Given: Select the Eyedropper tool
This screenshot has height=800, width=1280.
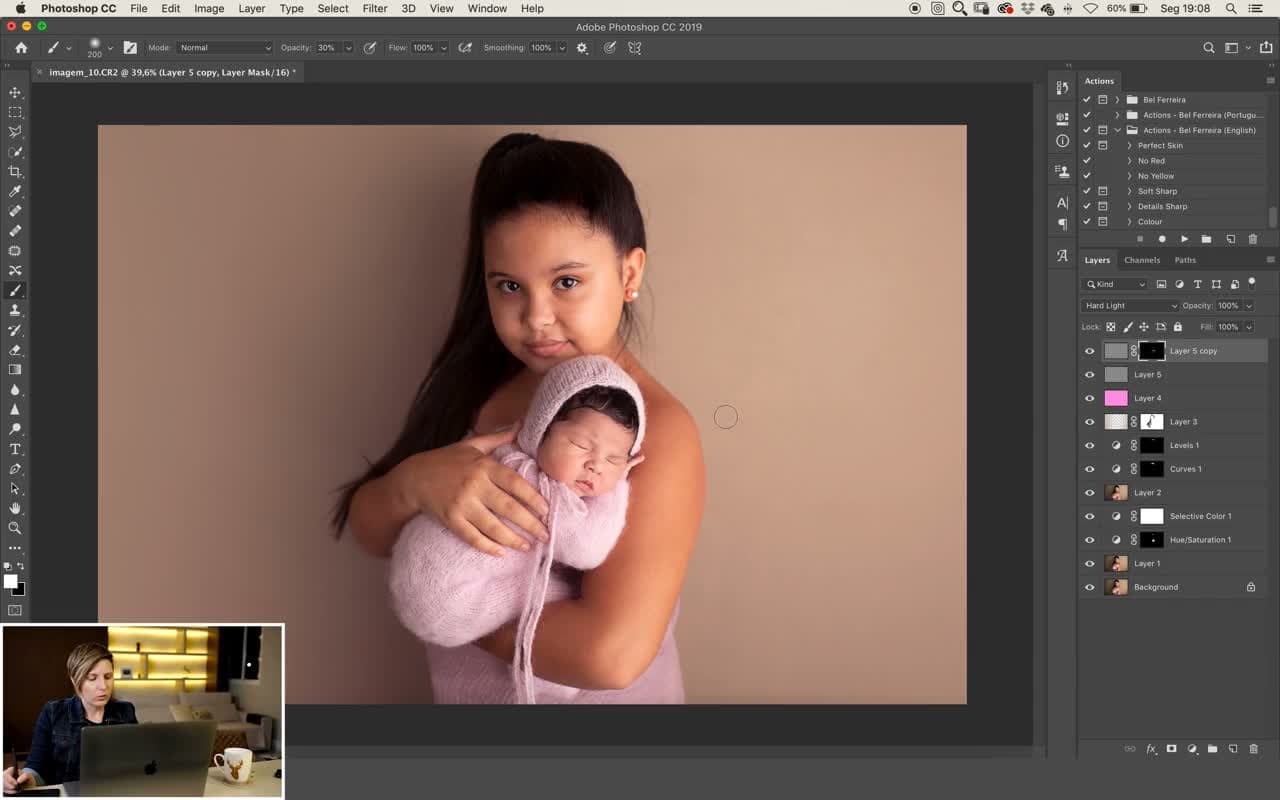Looking at the screenshot, I should 15,191.
